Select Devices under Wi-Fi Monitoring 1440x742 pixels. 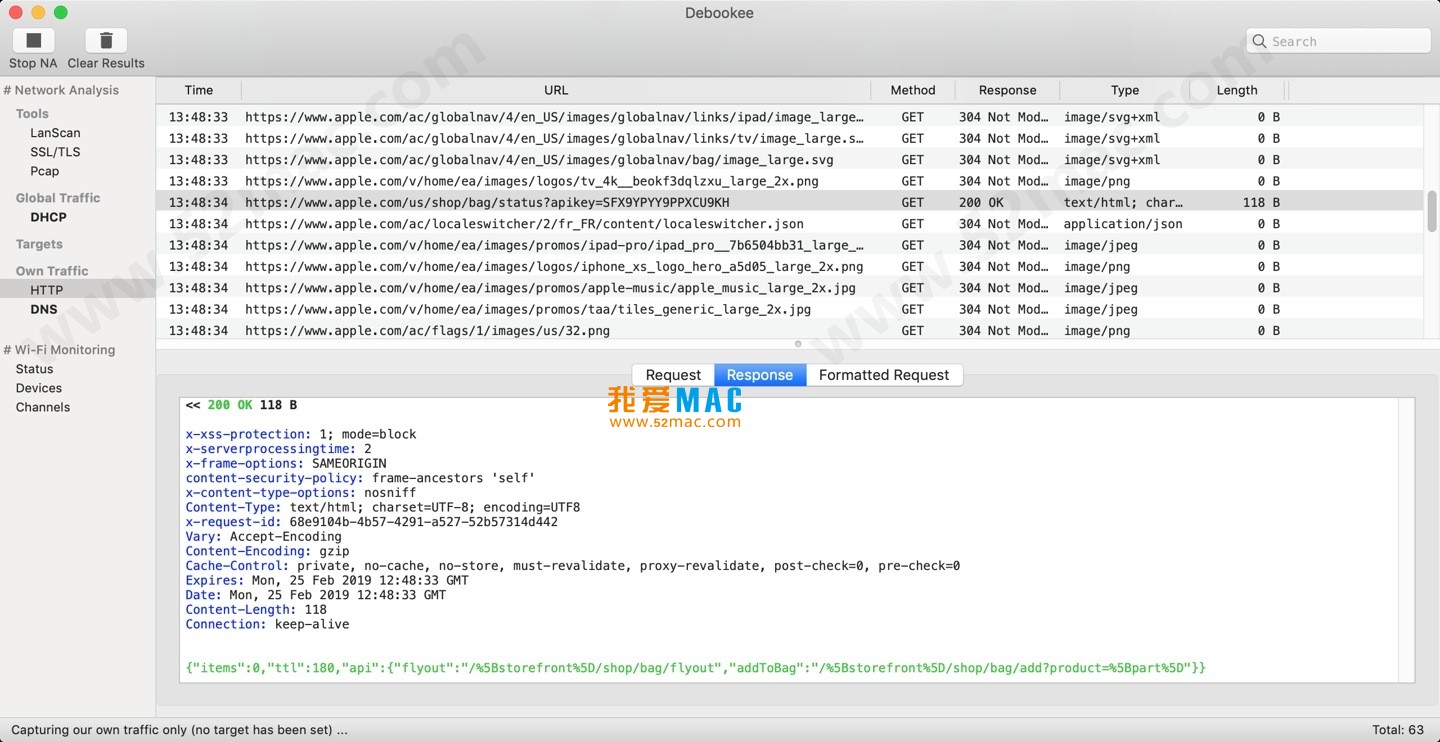click(38, 388)
